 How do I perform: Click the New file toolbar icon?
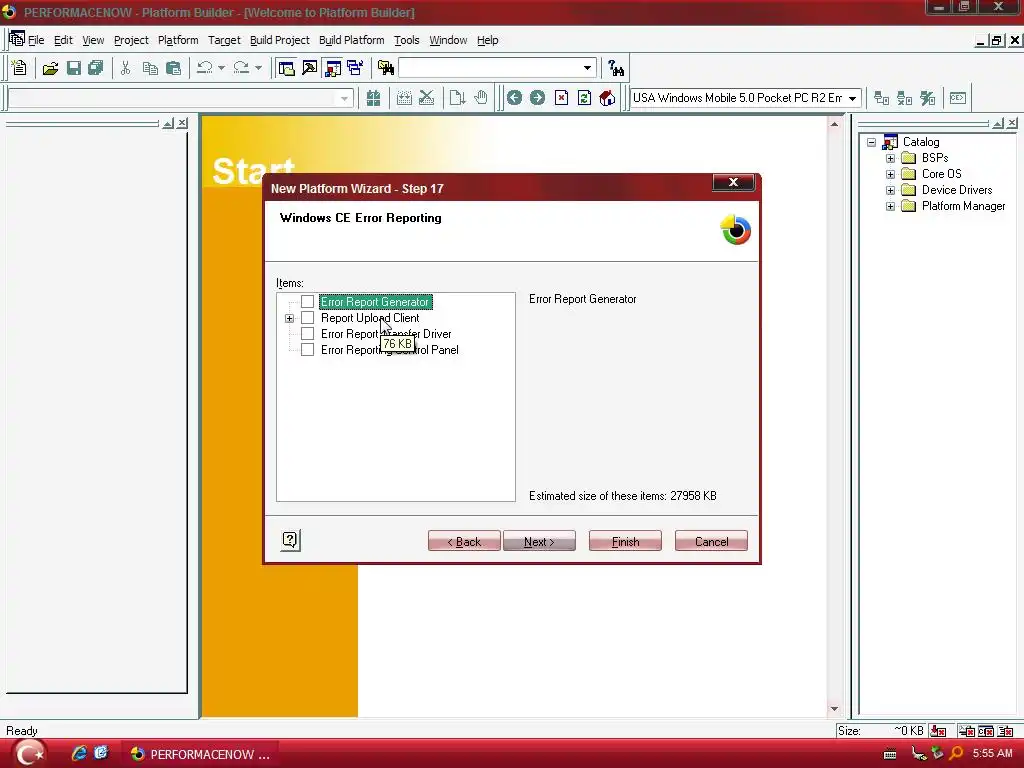(19, 68)
